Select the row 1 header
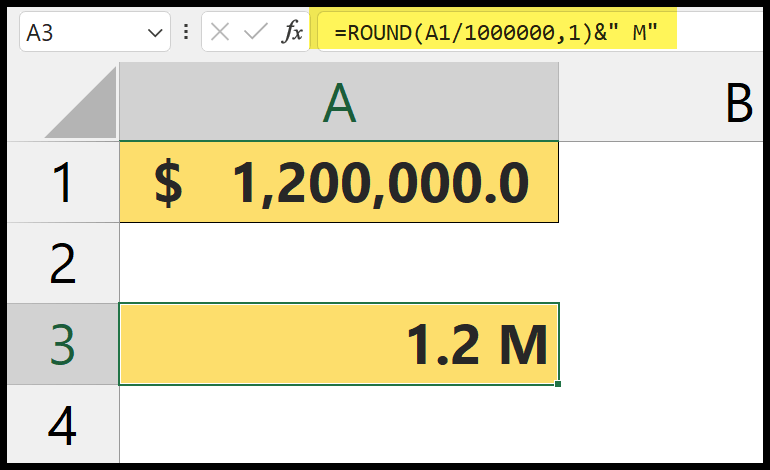The height and width of the screenshot is (470, 770). [x=62, y=182]
